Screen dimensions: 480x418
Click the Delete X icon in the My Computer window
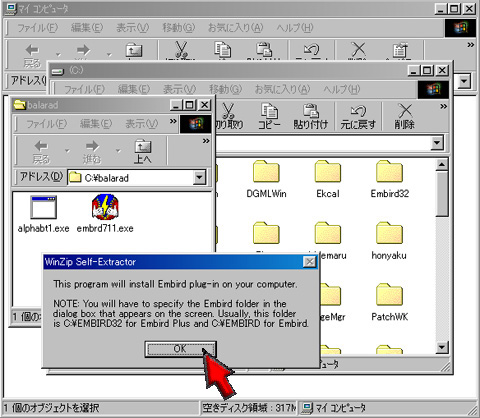pos(358,50)
